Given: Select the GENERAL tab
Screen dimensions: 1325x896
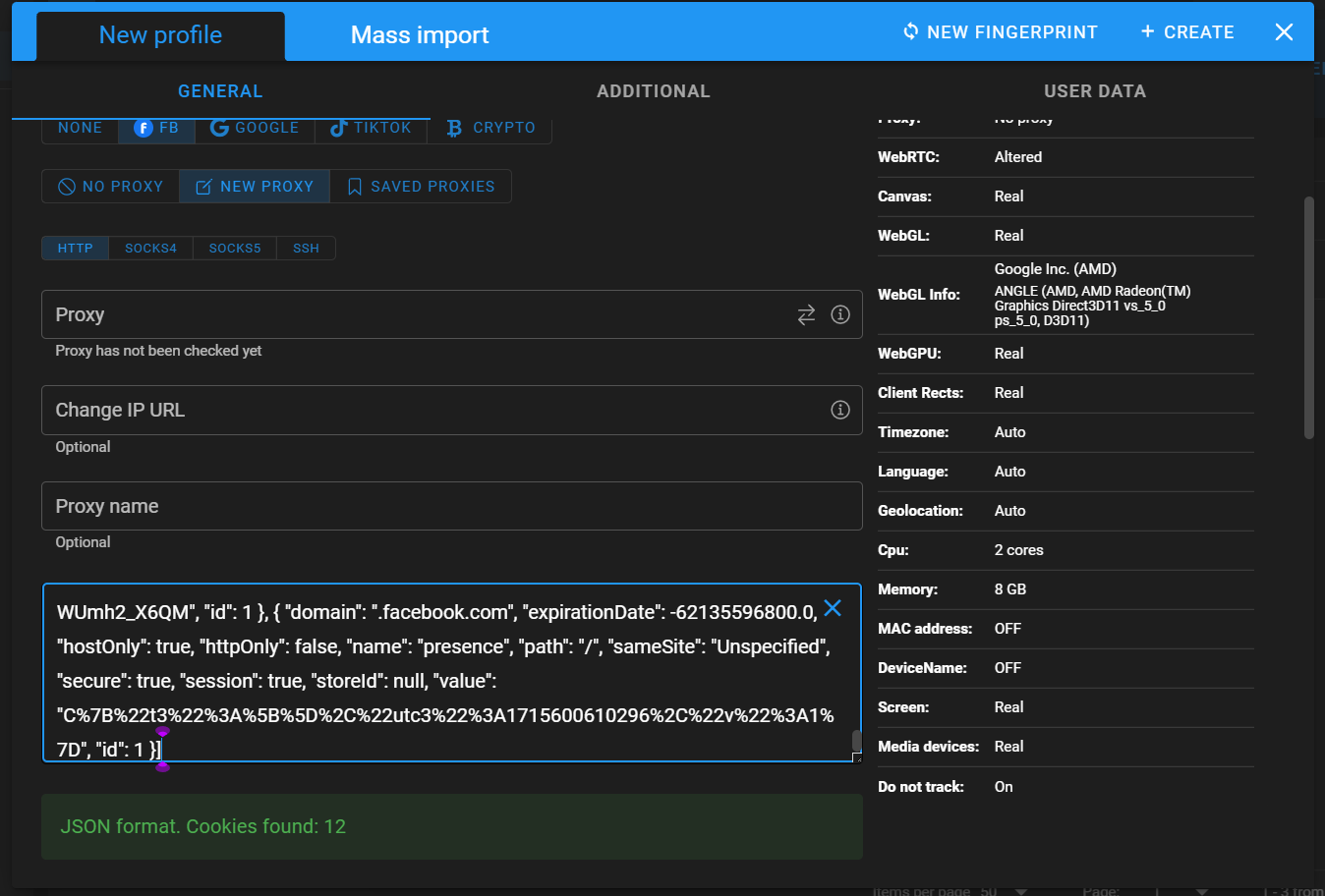Looking at the screenshot, I should coord(220,91).
